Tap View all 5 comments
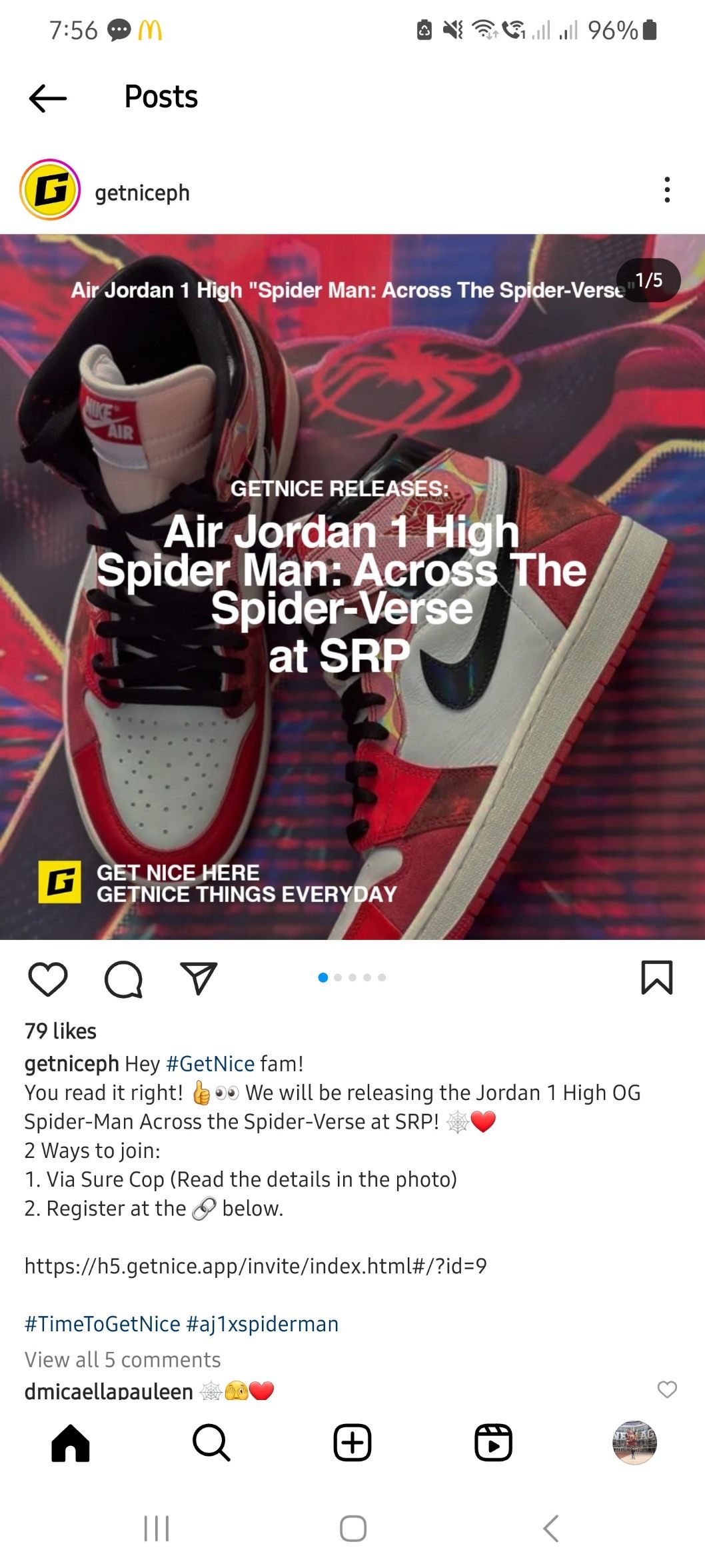This screenshot has height=1568, width=705. point(123,1359)
